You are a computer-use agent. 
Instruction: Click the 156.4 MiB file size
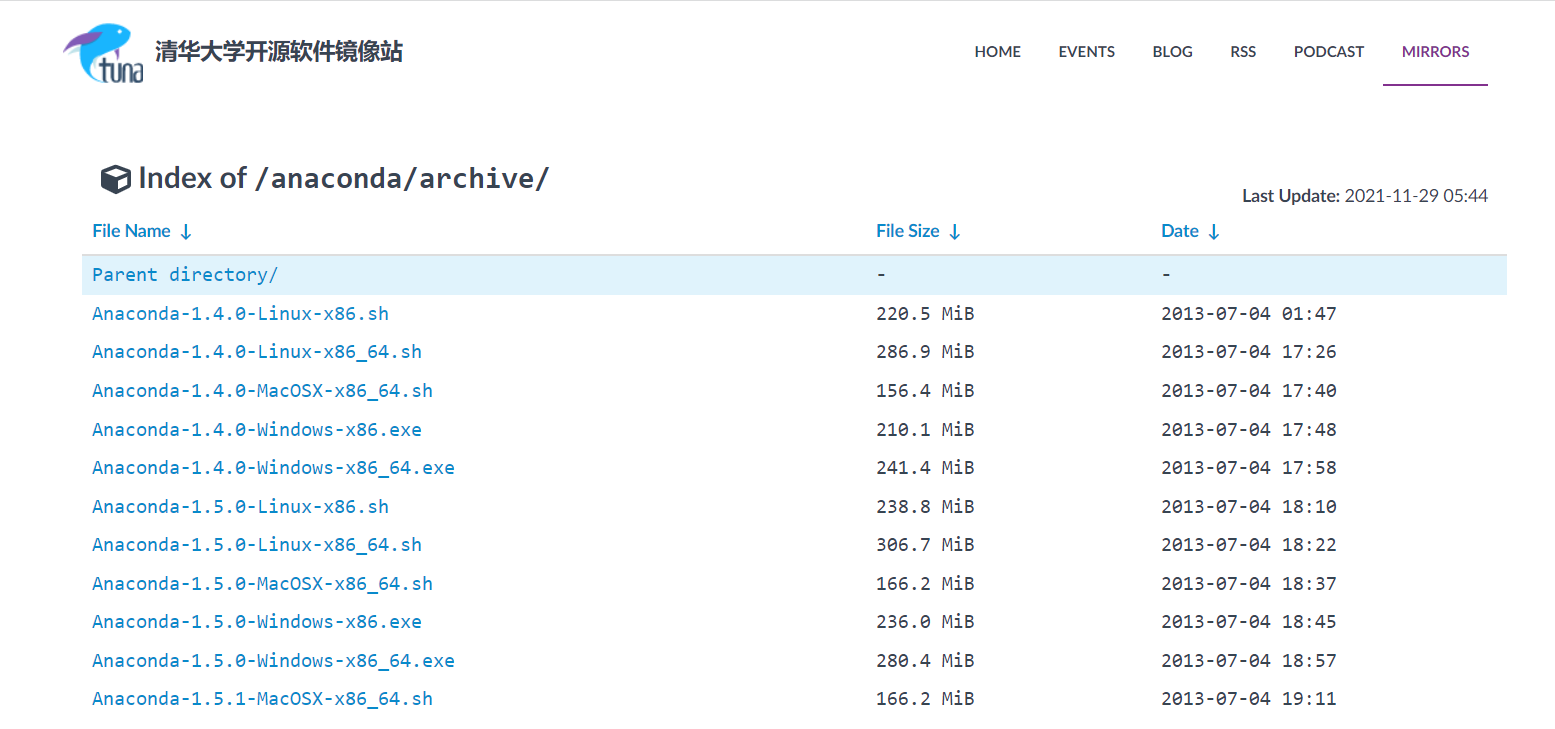point(925,390)
